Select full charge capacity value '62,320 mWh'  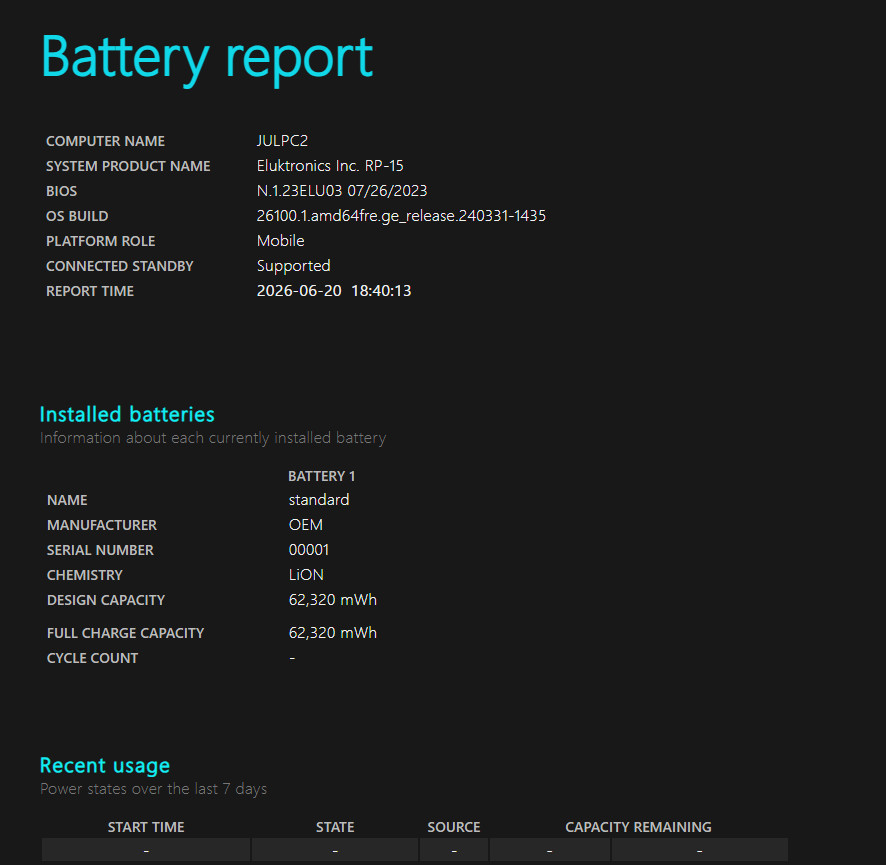click(332, 633)
